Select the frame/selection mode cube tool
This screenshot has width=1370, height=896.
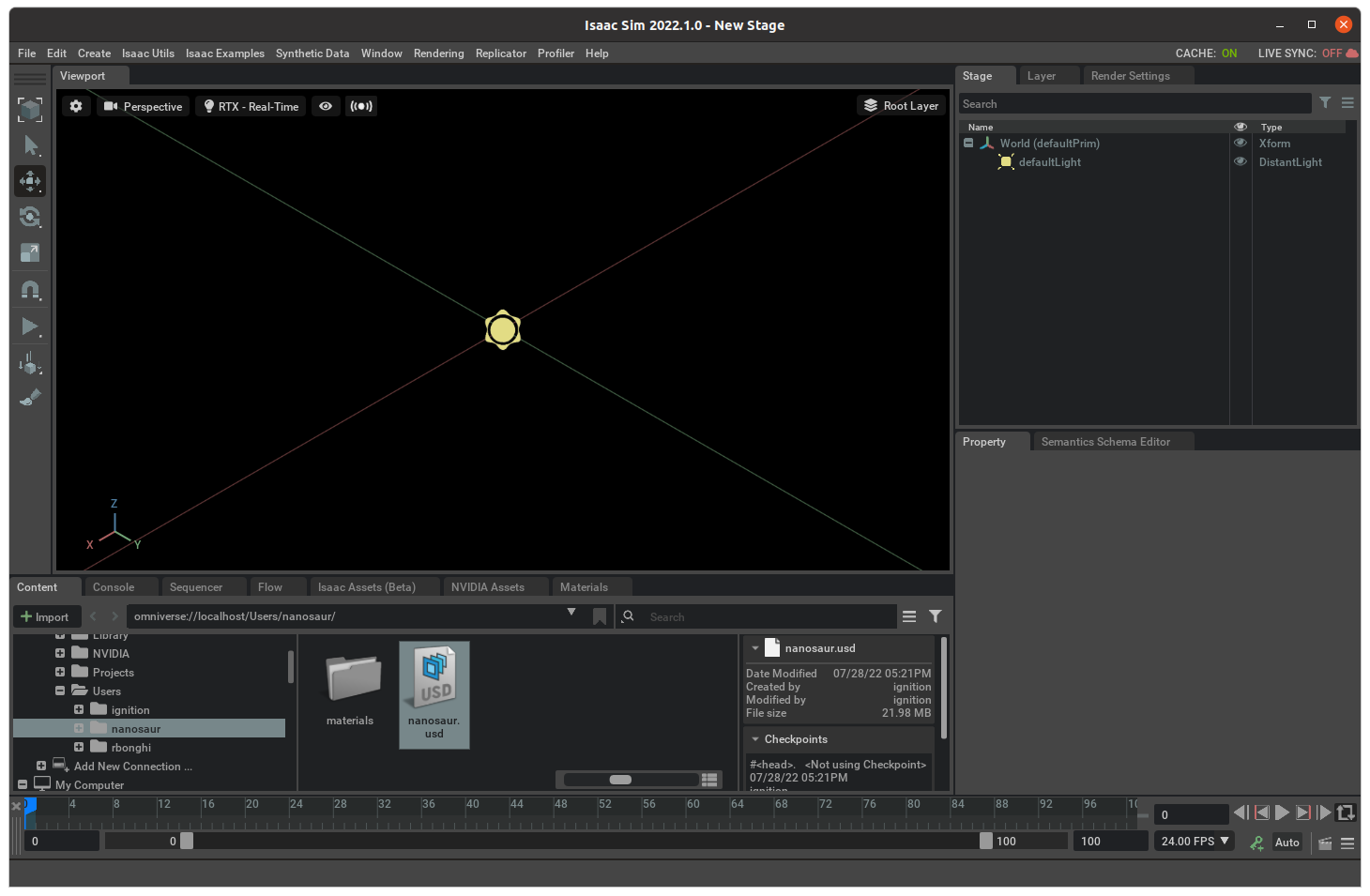(30, 110)
